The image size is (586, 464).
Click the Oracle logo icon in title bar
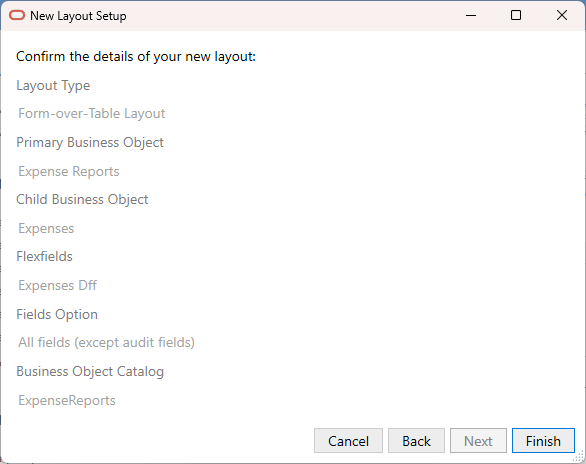click(17, 15)
